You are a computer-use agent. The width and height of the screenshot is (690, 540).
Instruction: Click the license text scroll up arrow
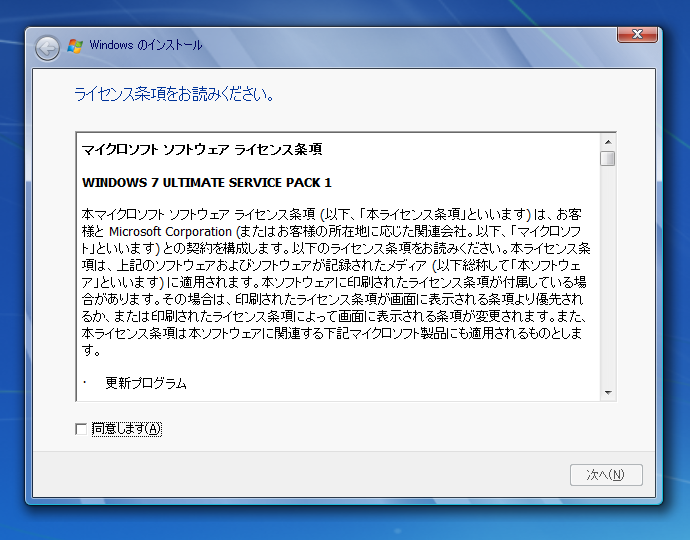608,142
